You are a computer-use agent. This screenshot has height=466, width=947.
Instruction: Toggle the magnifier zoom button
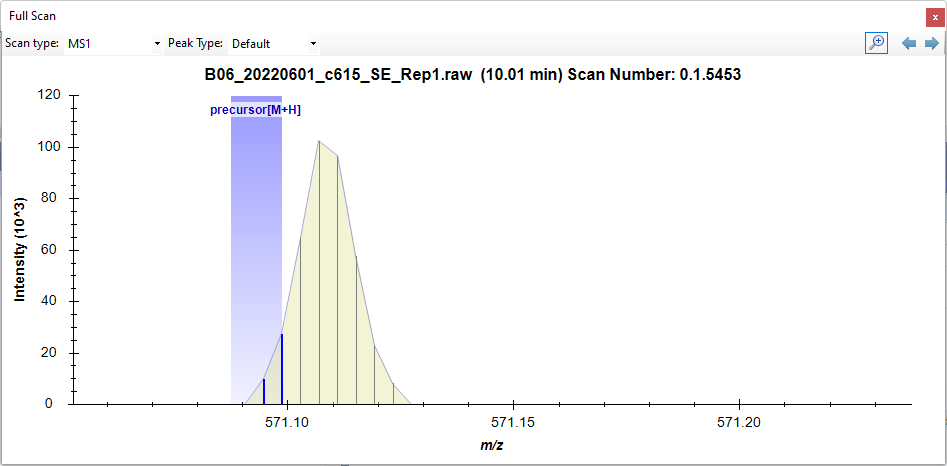click(876, 43)
